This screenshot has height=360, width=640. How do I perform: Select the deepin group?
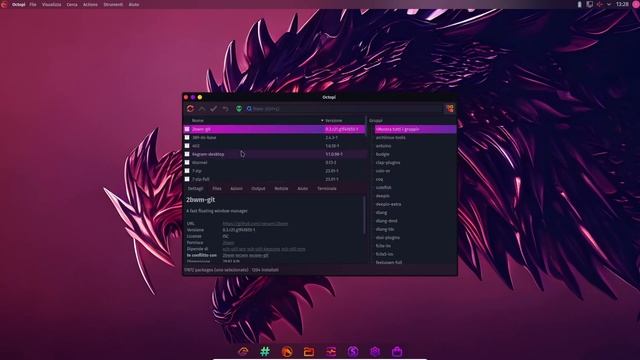click(x=382, y=196)
